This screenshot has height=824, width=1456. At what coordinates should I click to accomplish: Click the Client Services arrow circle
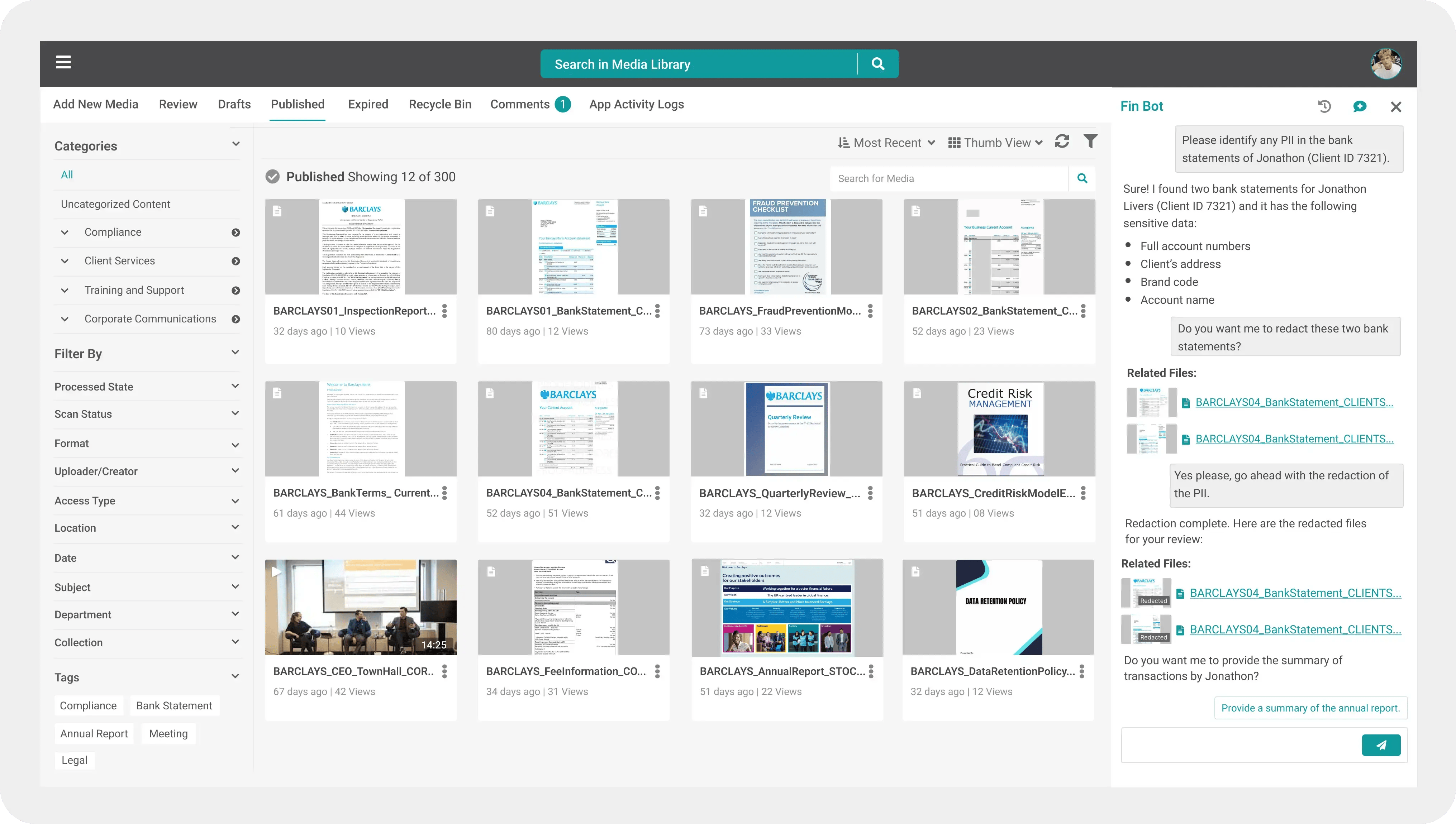click(235, 262)
